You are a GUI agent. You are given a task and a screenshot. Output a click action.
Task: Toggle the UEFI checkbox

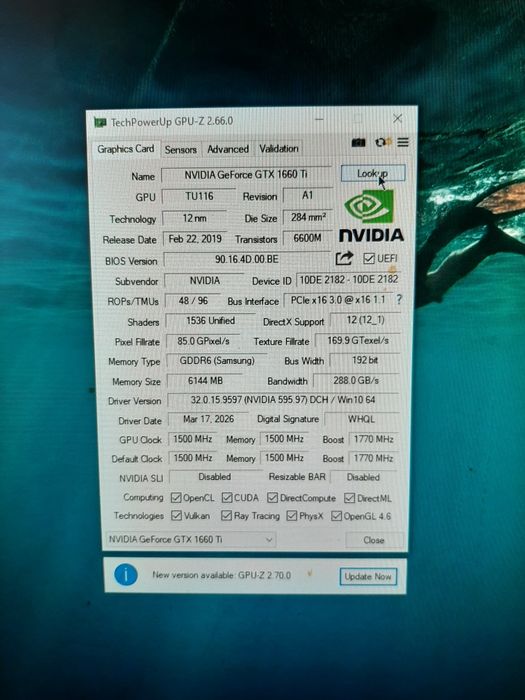[x=369, y=258]
